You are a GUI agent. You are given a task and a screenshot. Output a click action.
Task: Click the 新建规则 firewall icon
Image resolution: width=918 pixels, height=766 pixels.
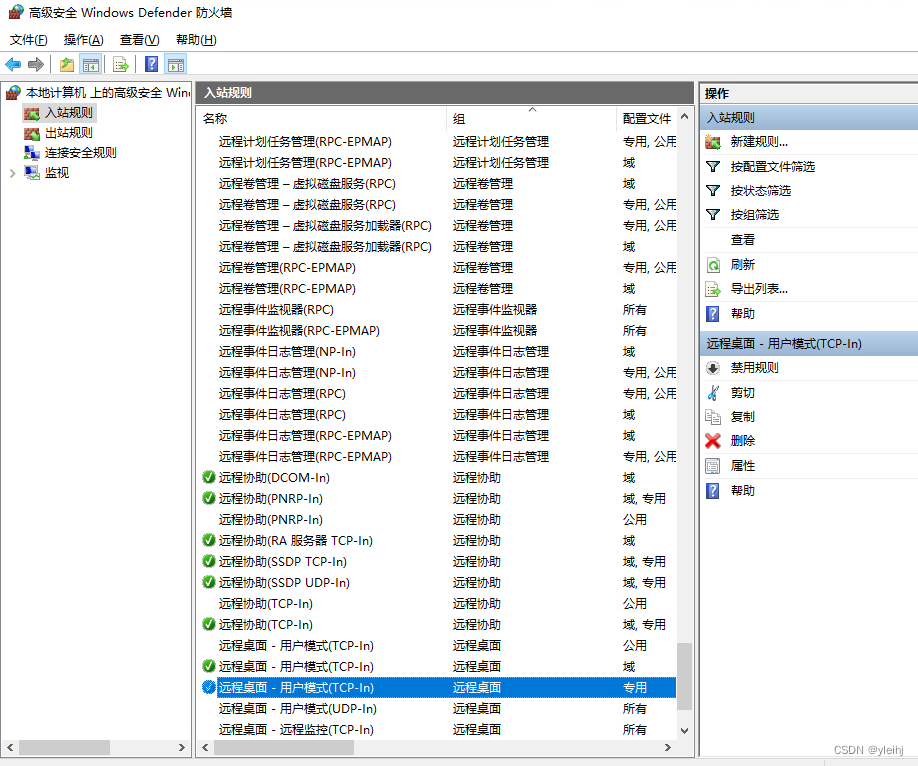(713, 142)
